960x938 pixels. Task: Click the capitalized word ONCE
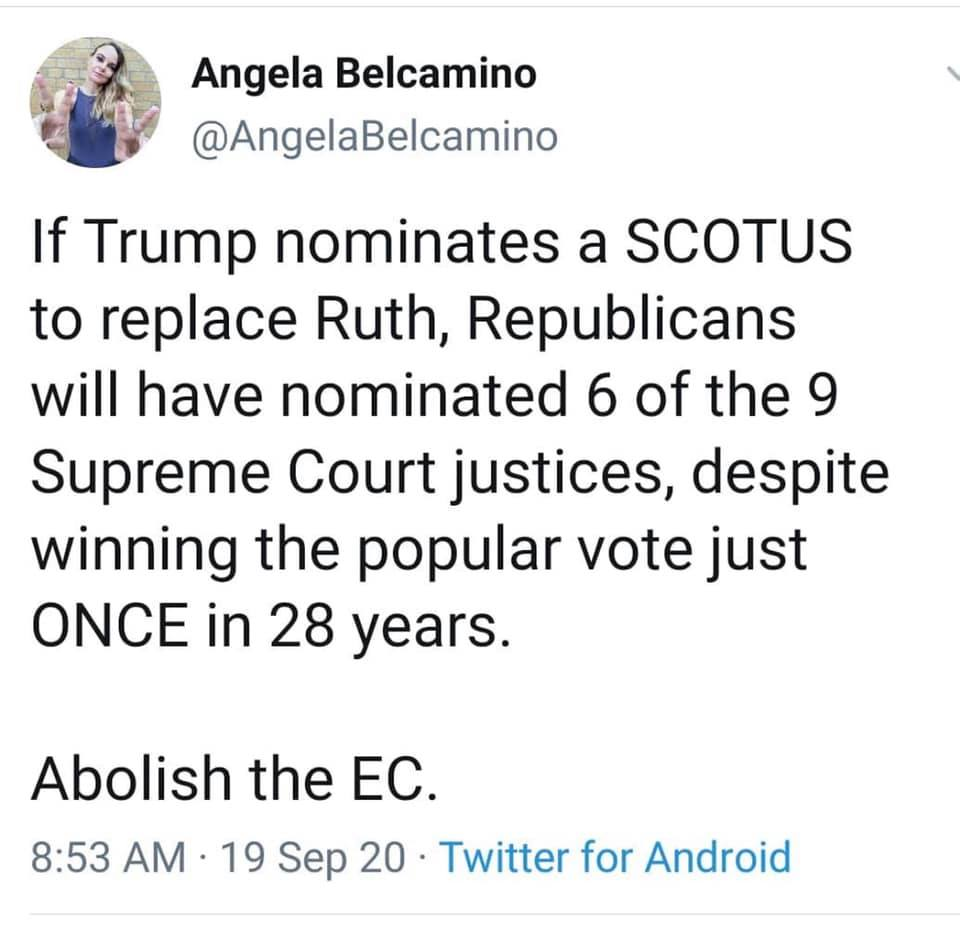tap(110, 625)
